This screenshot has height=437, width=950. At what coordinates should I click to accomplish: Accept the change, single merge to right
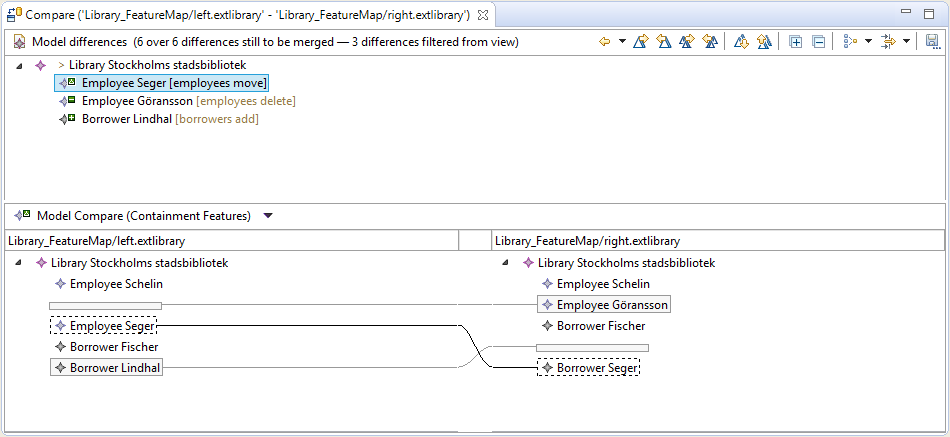pyautogui.click(x=640, y=42)
